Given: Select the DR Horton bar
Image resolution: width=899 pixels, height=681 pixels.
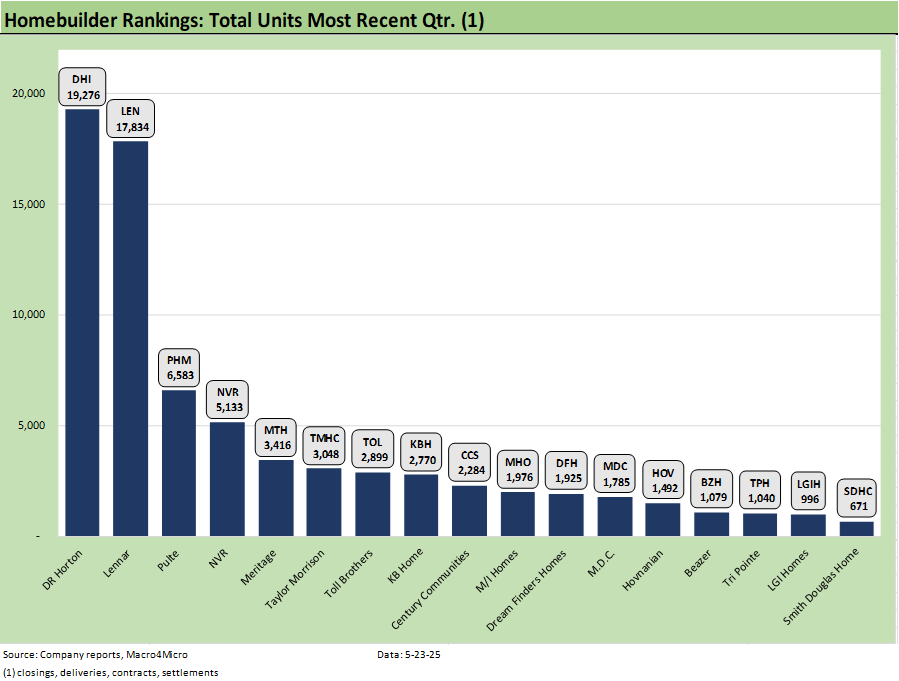Looking at the screenshot, I should point(82,322).
